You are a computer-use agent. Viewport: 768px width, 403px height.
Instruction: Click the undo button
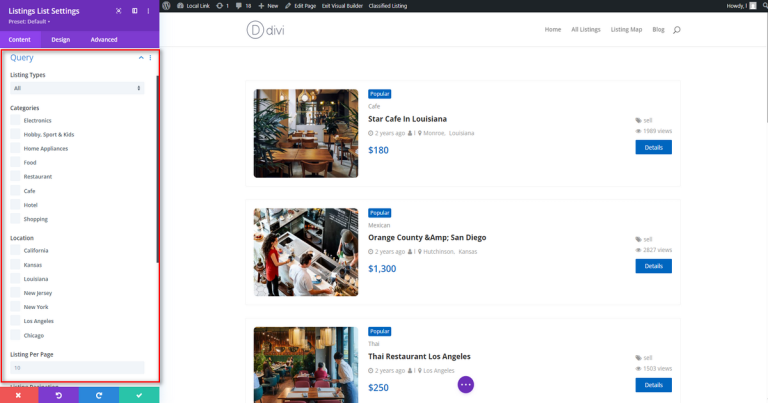point(59,395)
